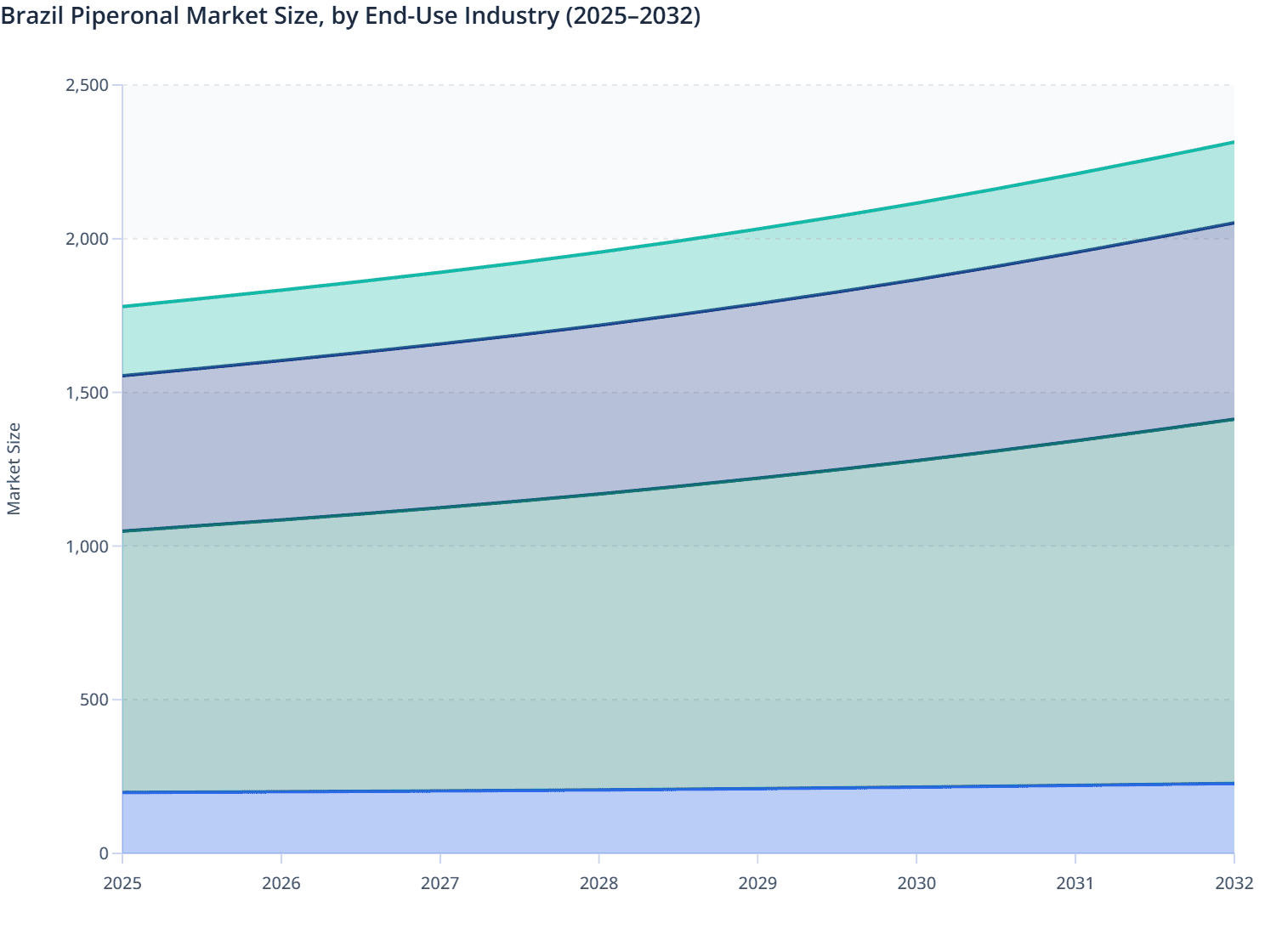Click the 2027 axis label

point(440,884)
